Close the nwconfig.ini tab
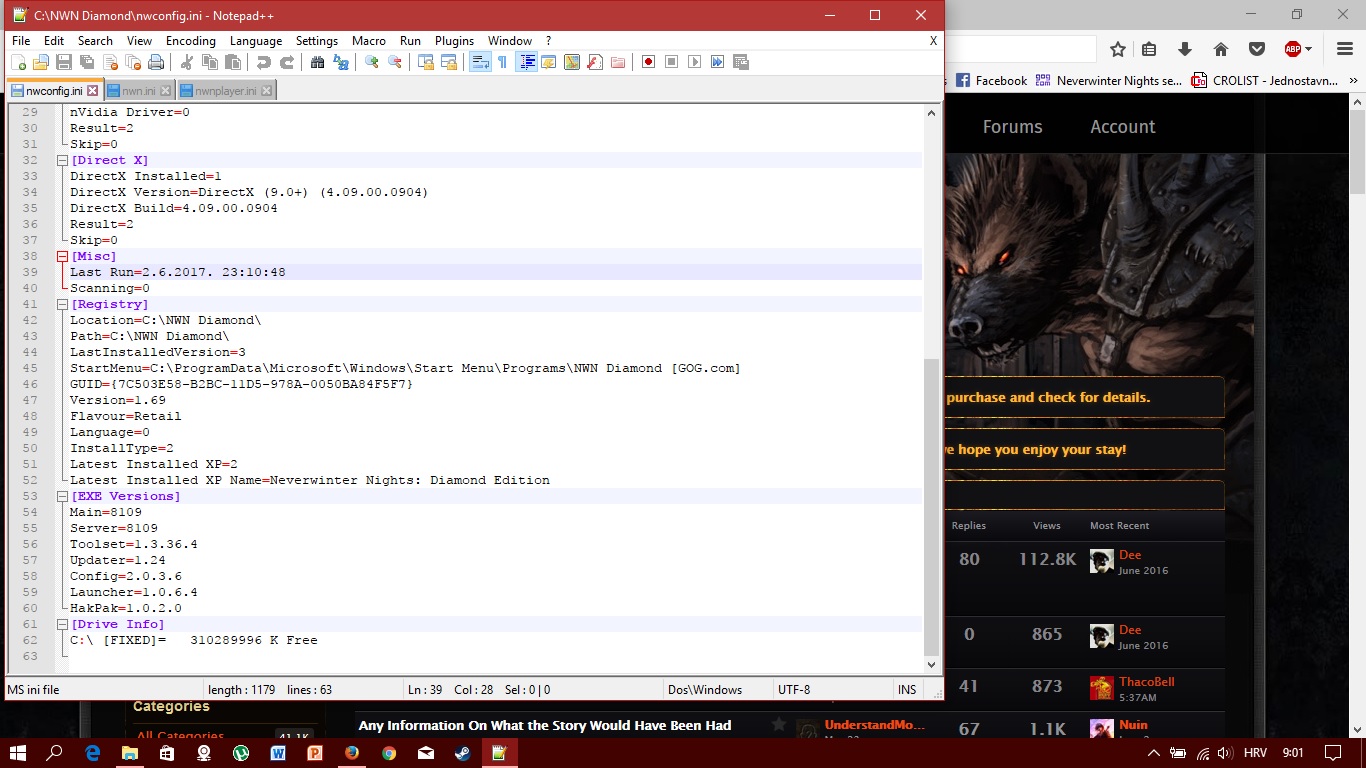1366x768 pixels. 92,91
